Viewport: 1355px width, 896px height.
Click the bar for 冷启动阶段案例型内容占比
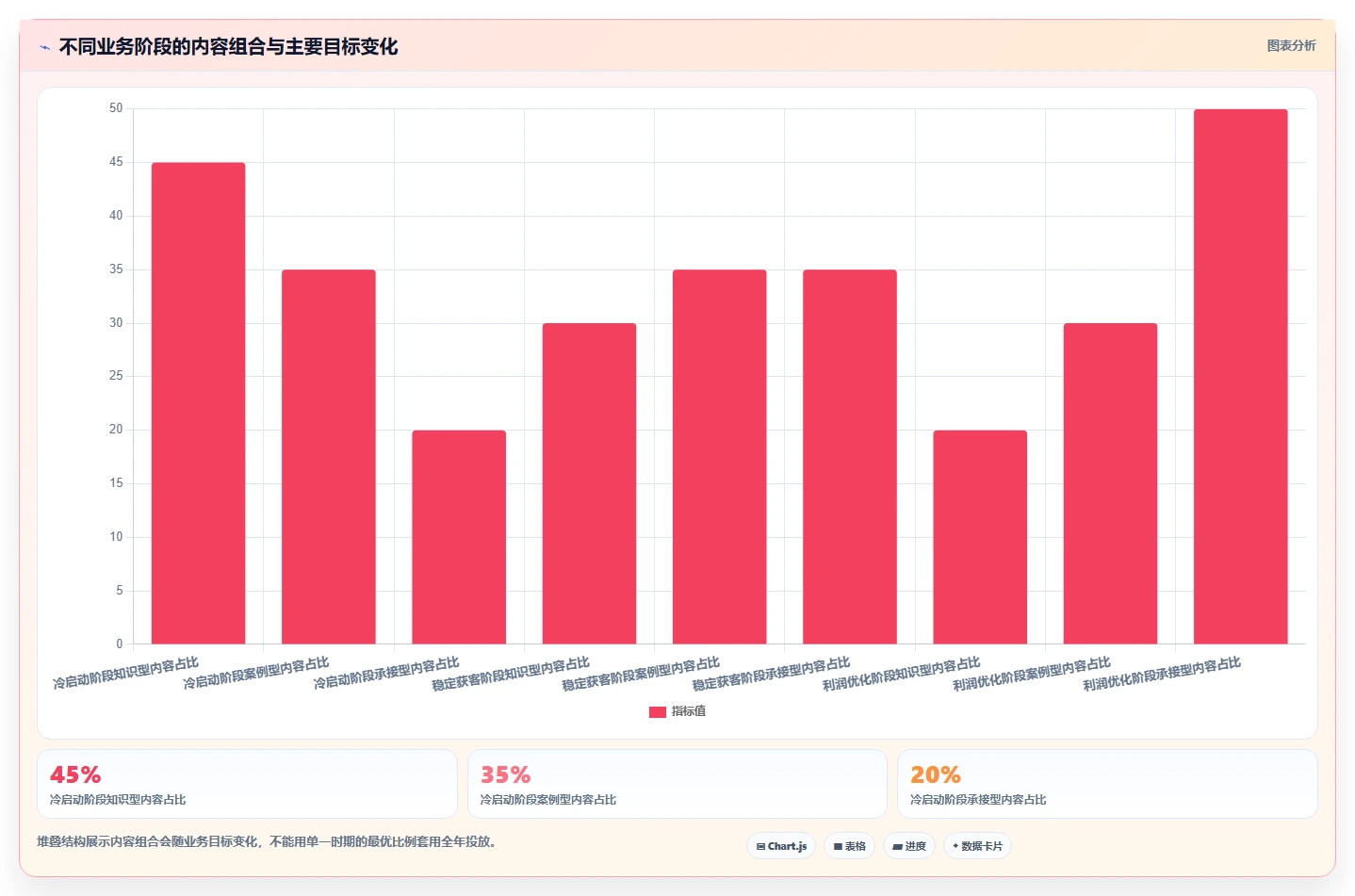click(x=329, y=457)
